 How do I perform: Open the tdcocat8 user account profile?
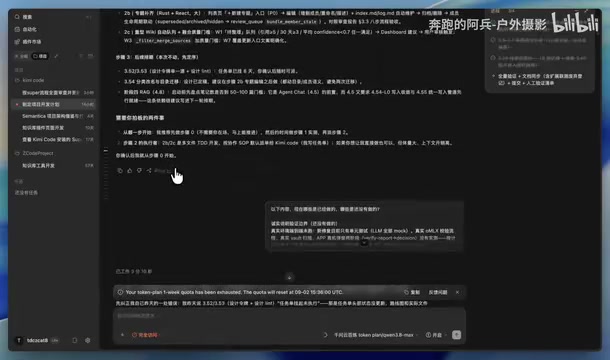click(x=37, y=340)
